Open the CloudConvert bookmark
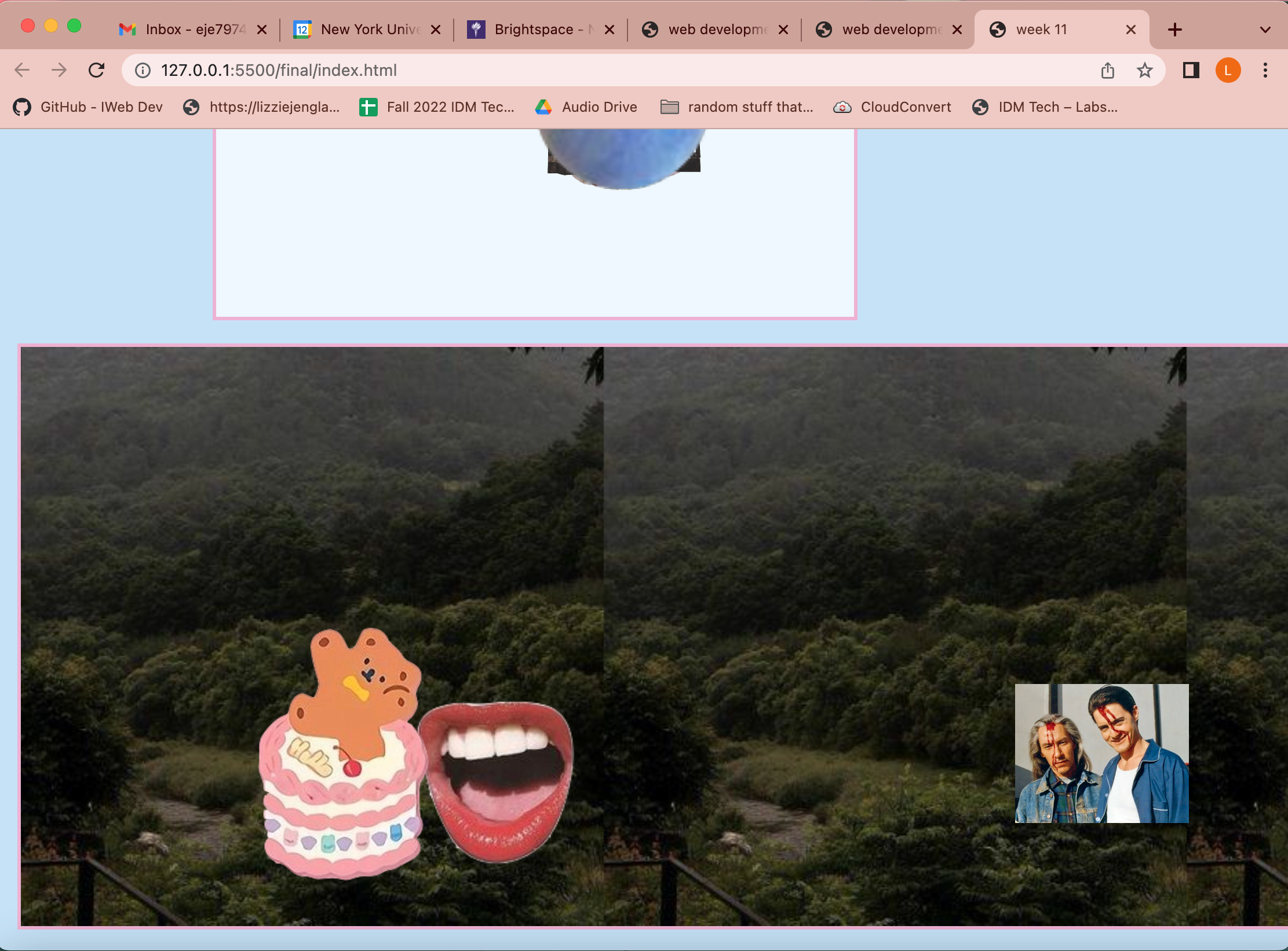Viewport: 1288px width, 951px height. point(892,107)
